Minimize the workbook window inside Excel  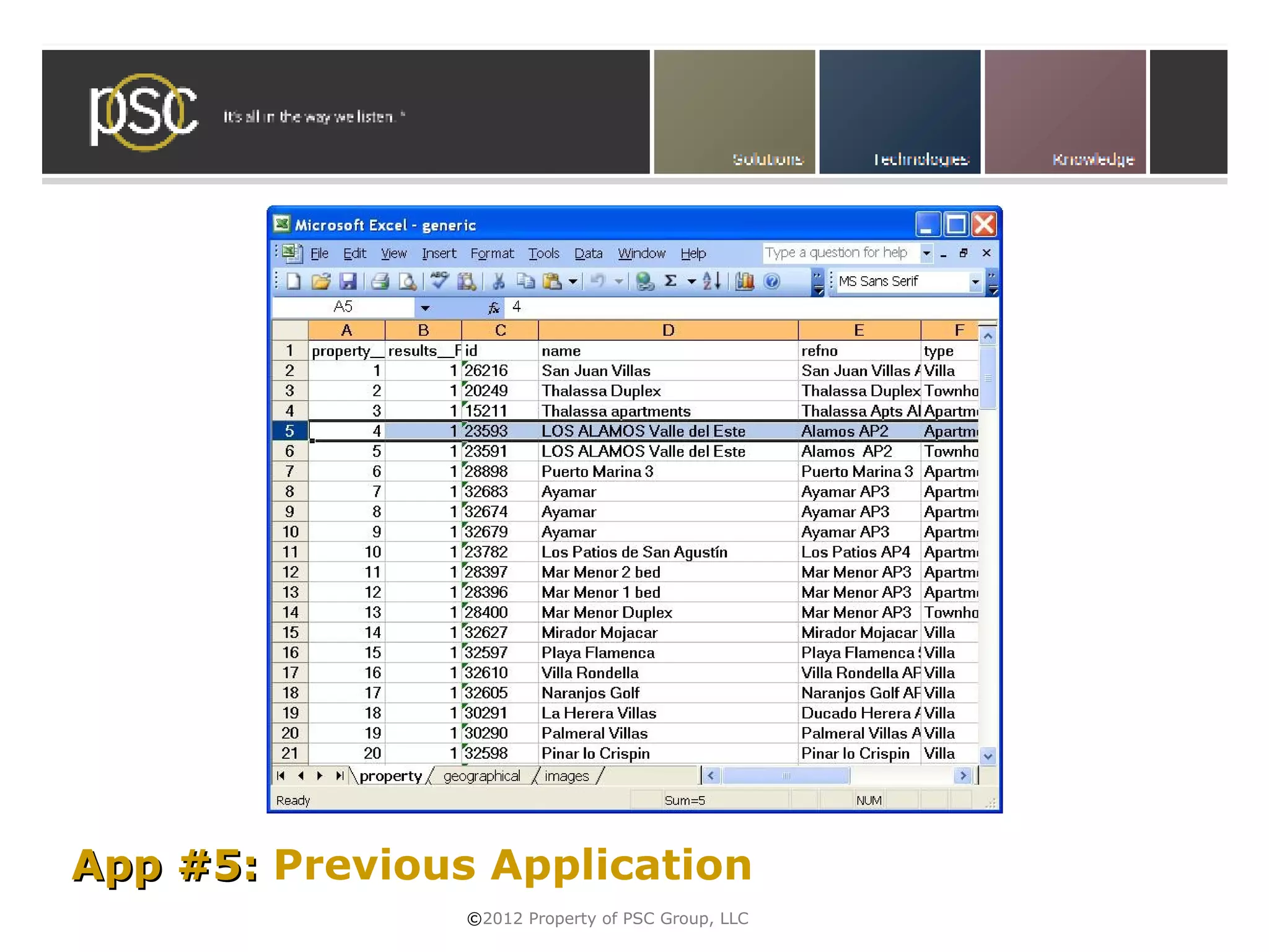943,254
